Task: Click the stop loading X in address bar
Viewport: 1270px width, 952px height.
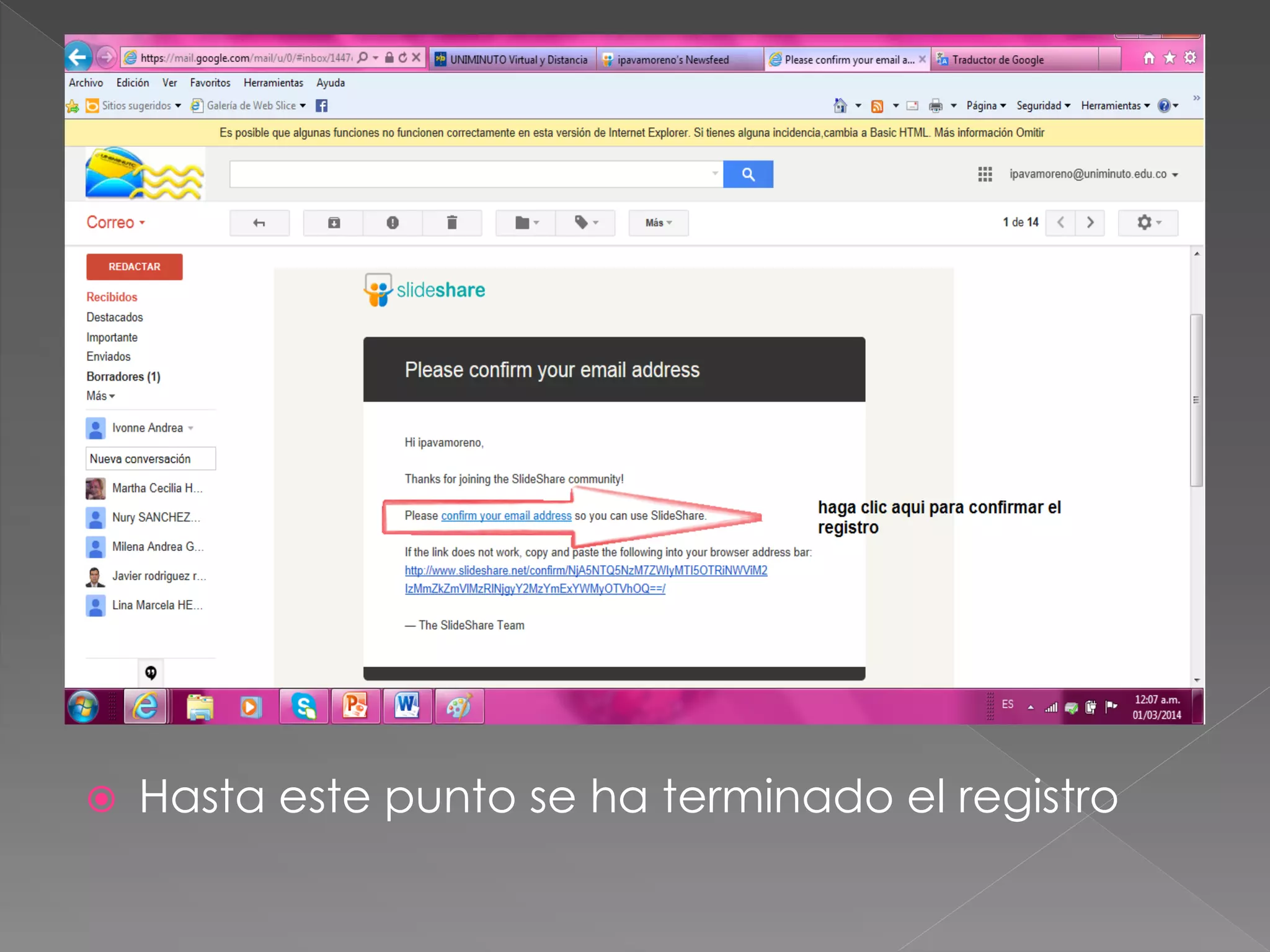Action: (417, 58)
